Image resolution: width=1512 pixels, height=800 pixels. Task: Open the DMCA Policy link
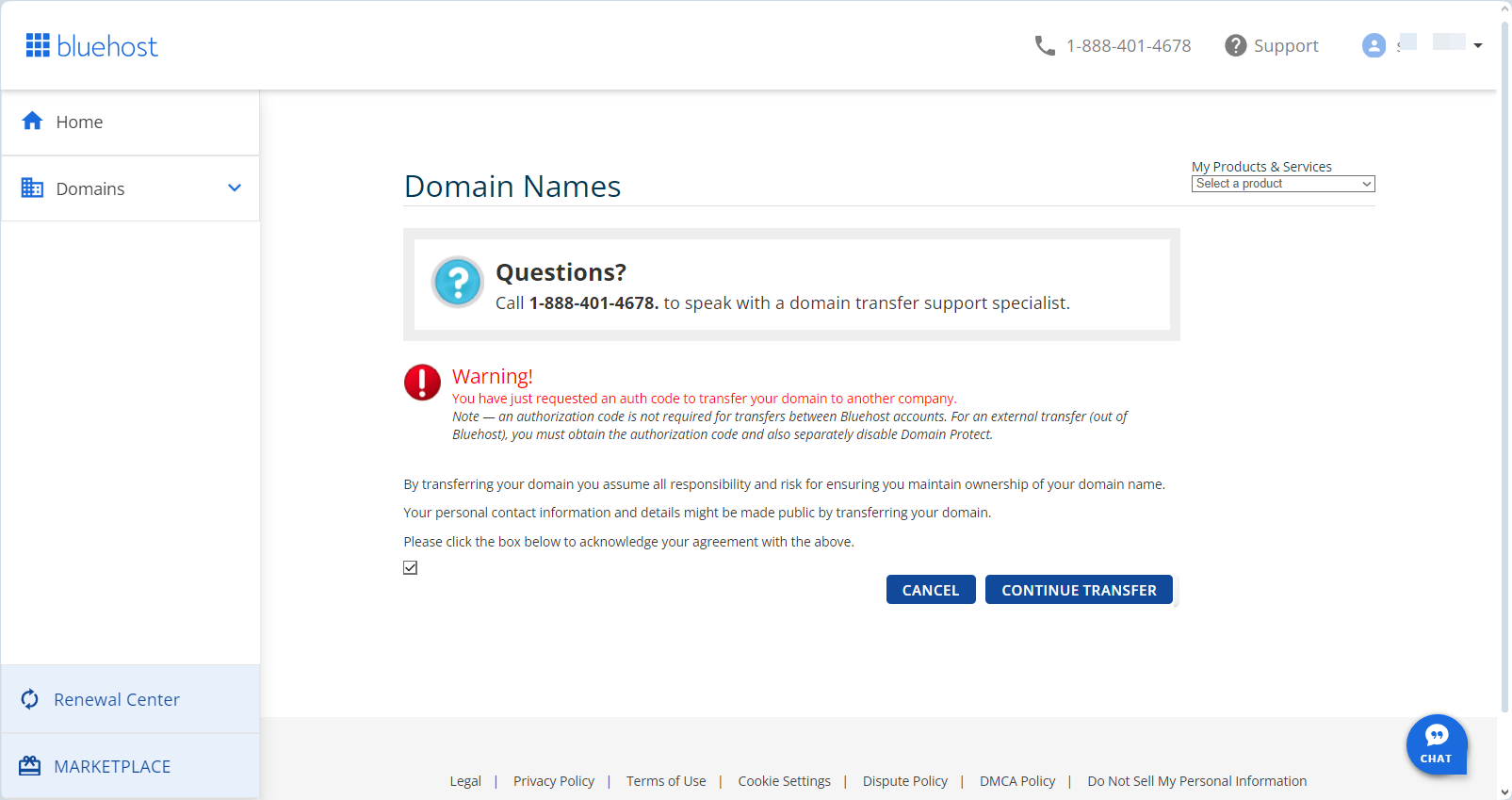tap(1017, 781)
